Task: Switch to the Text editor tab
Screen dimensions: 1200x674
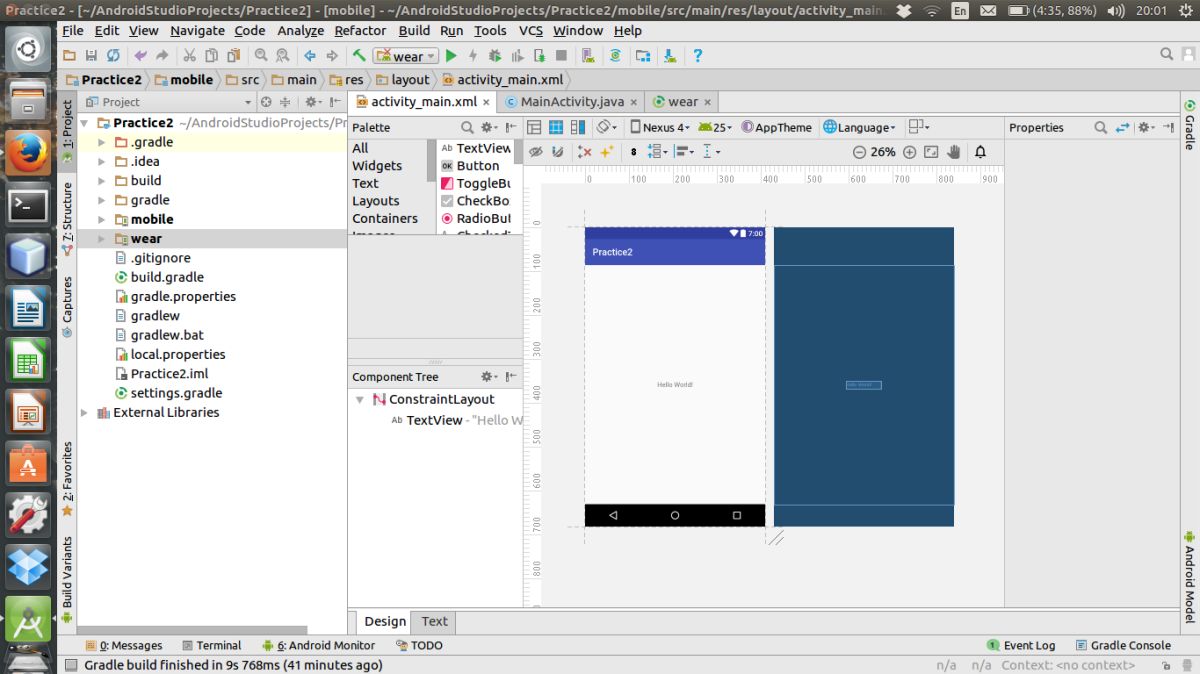Action: (x=434, y=621)
